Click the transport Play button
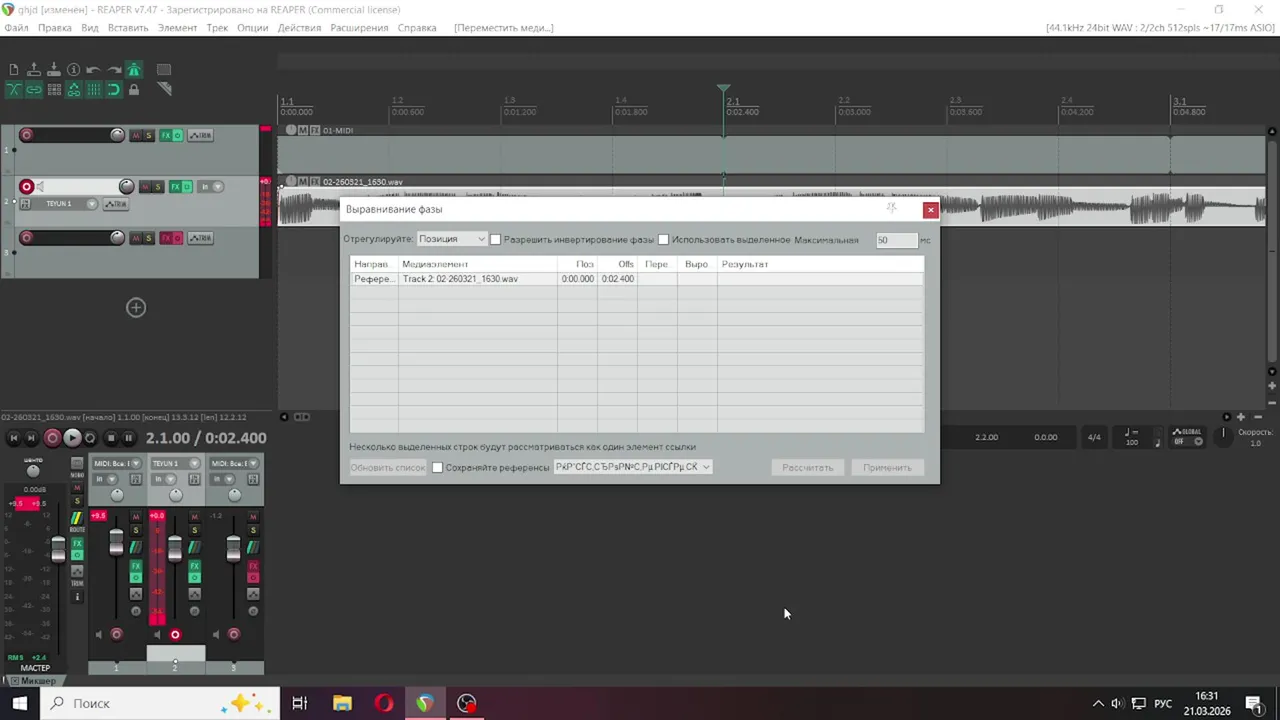 (x=72, y=438)
